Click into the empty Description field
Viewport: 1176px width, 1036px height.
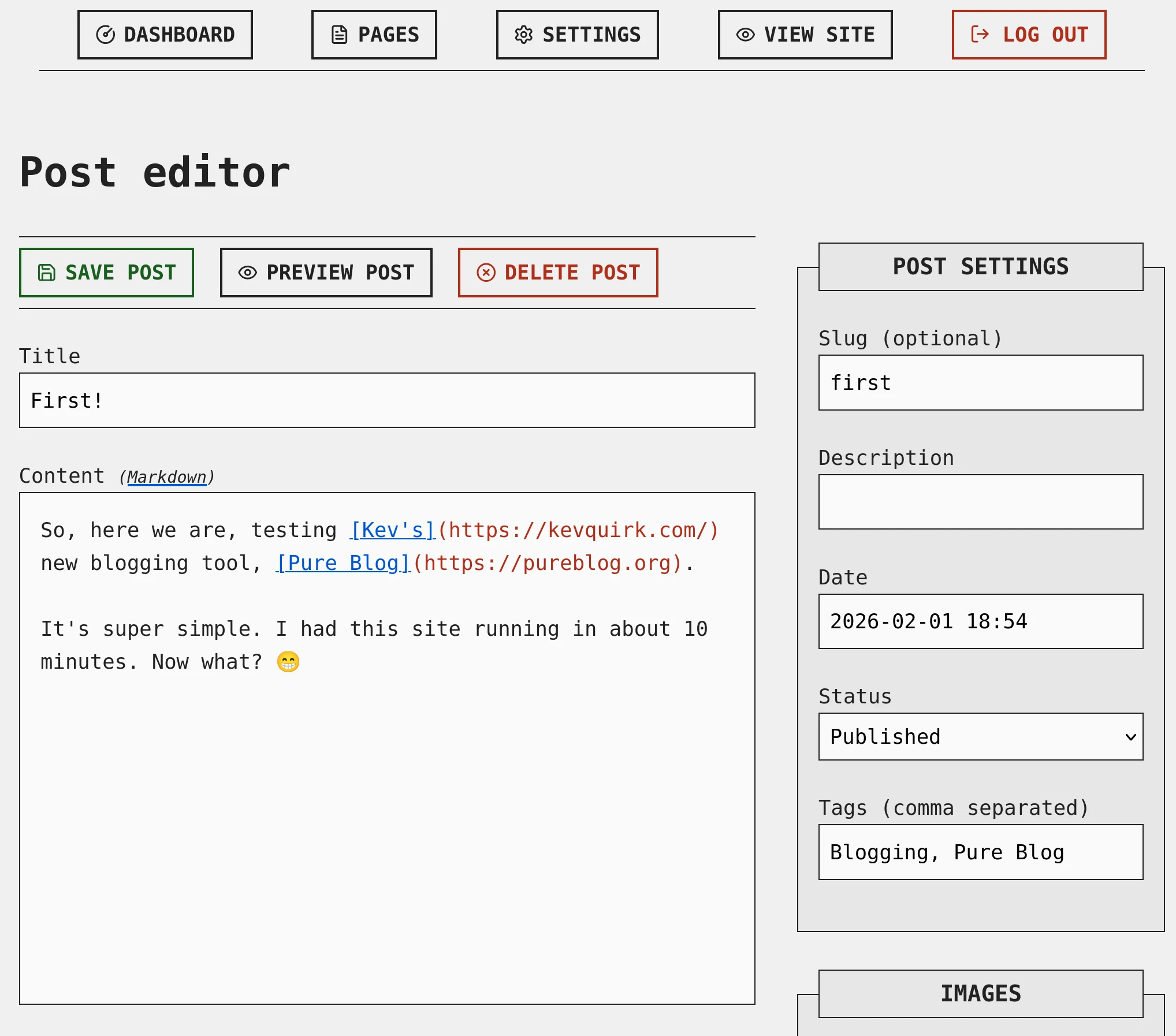[980, 502]
